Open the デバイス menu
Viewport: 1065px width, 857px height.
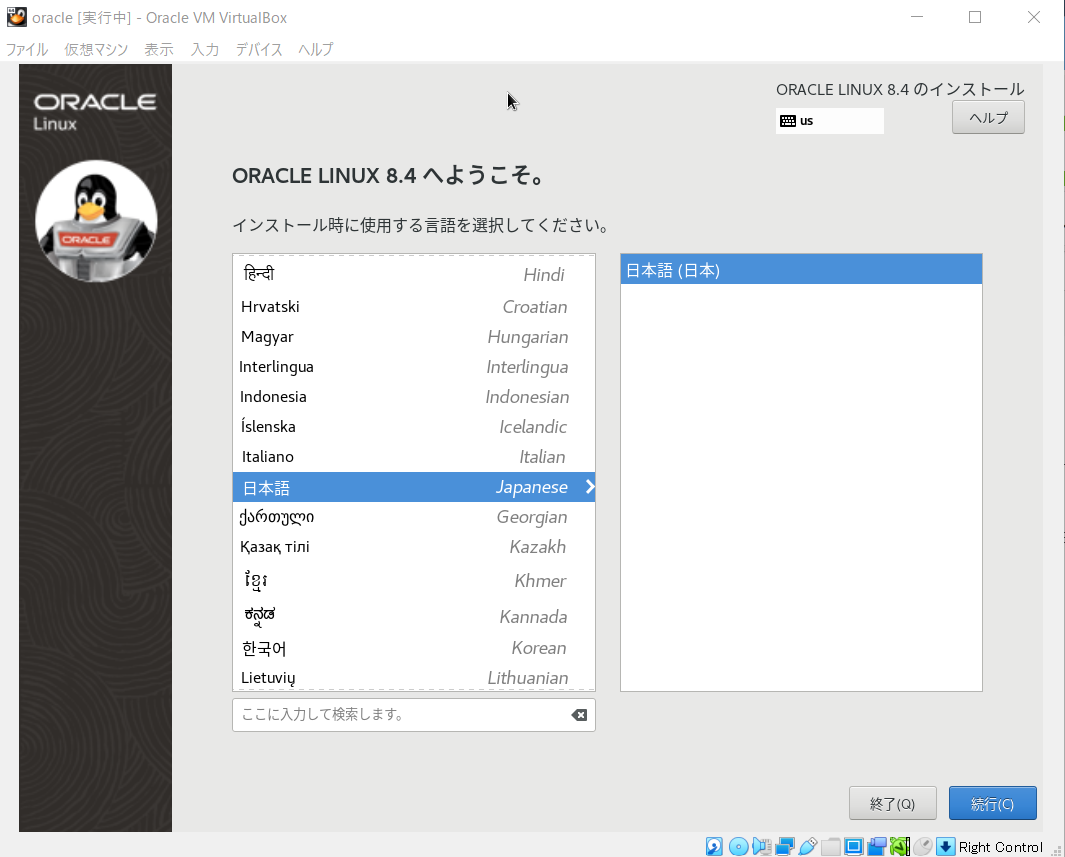[x=258, y=49]
